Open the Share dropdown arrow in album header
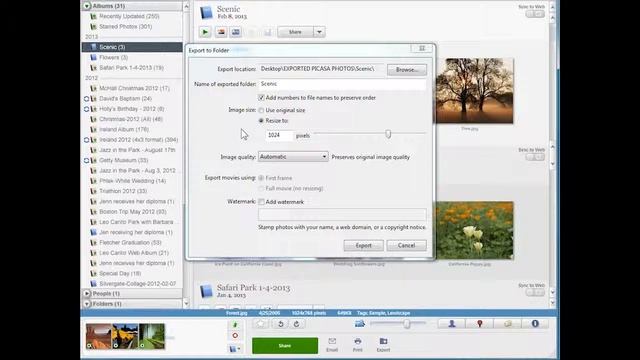Screen dimensions: 640x360 [x=320, y=32]
